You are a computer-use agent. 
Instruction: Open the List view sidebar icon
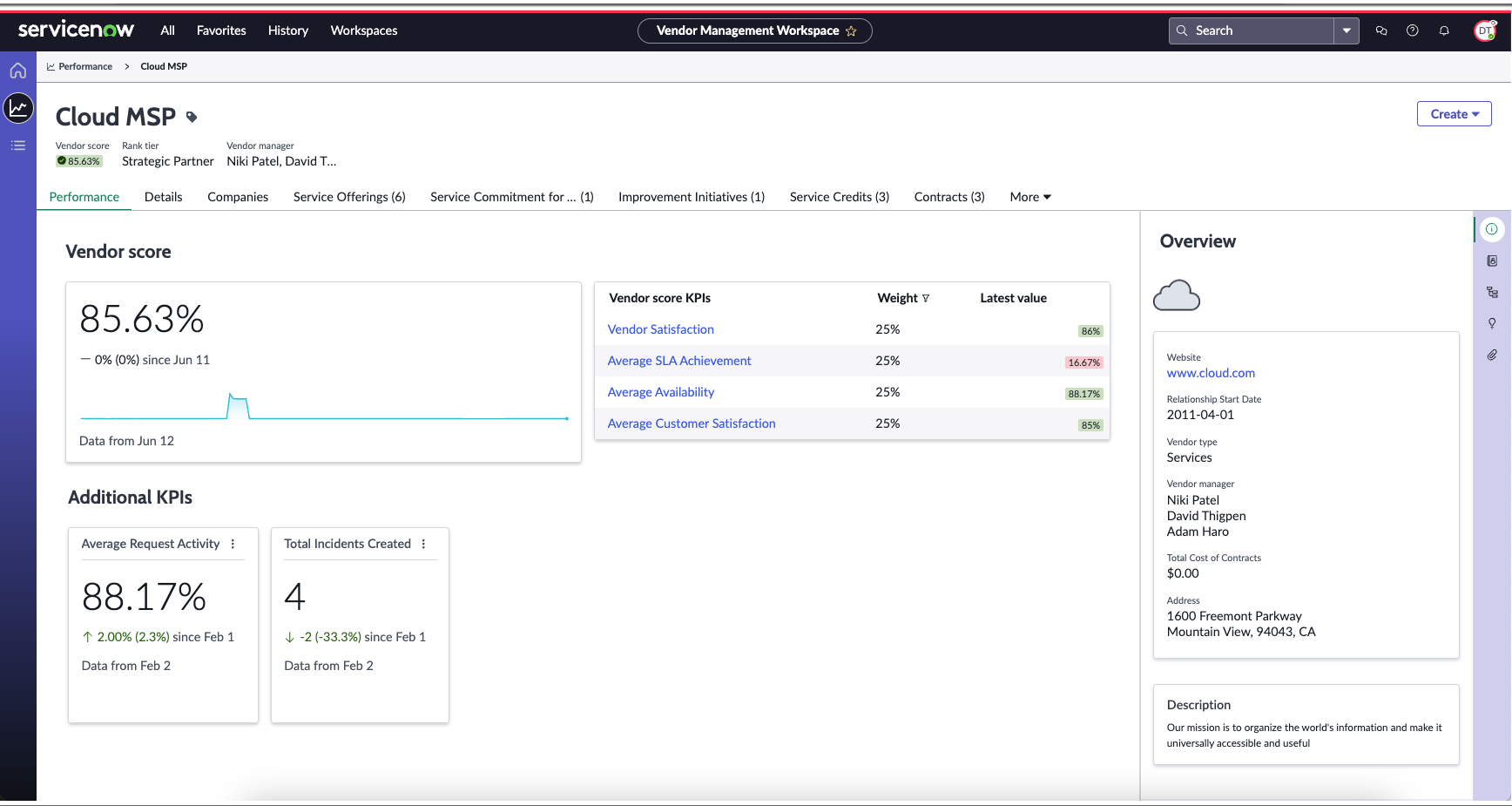[x=18, y=146]
